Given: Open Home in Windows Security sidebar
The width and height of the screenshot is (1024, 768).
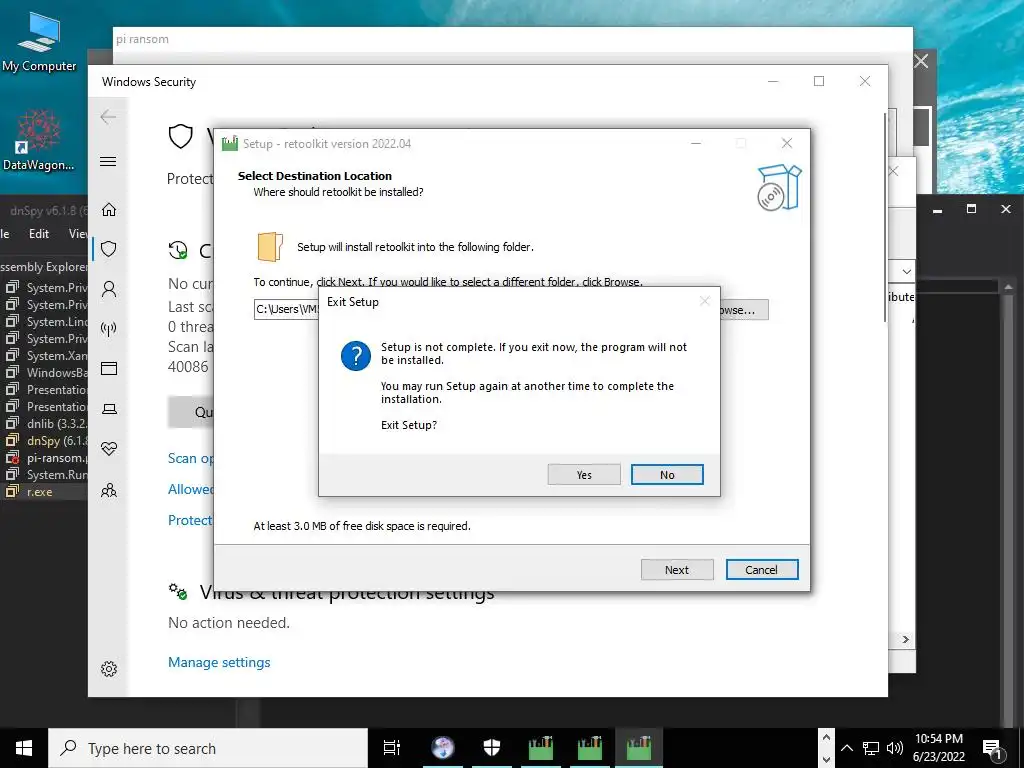Looking at the screenshot, I should coord(109,209).
